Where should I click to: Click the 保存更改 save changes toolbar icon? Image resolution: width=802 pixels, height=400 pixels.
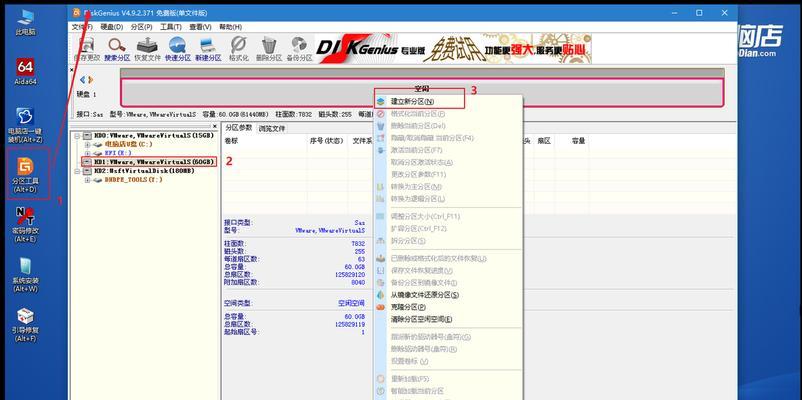pos(86,50)
